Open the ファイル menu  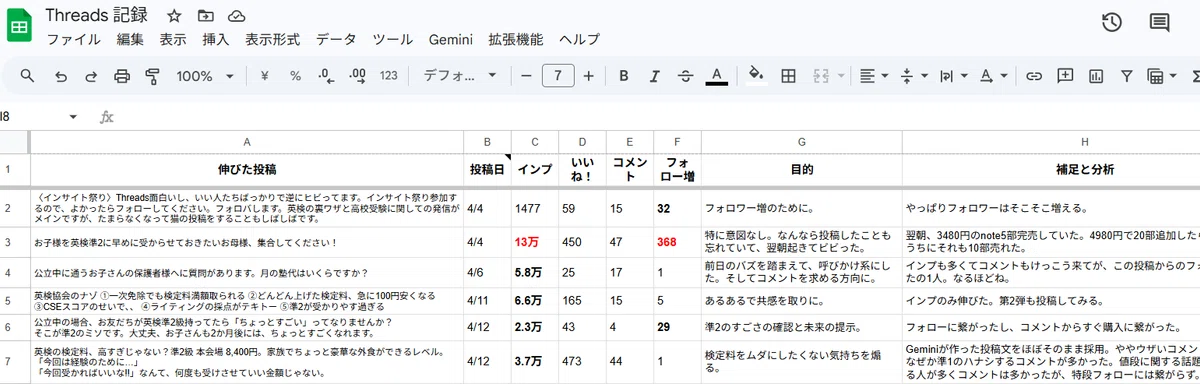[73, 40]
